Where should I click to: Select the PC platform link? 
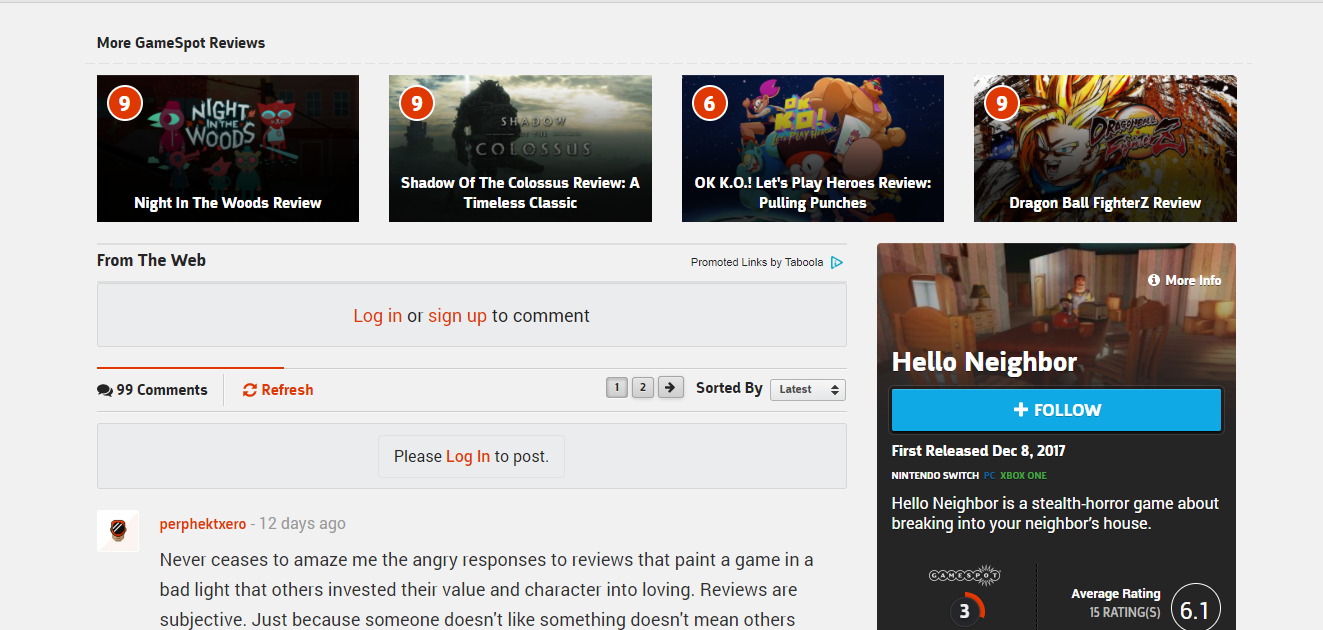click(x=989, y=476)
